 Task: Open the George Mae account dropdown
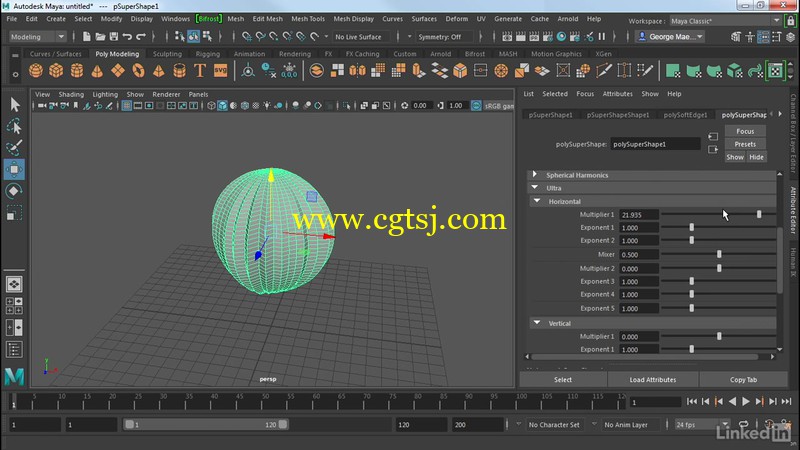point(671,37)
